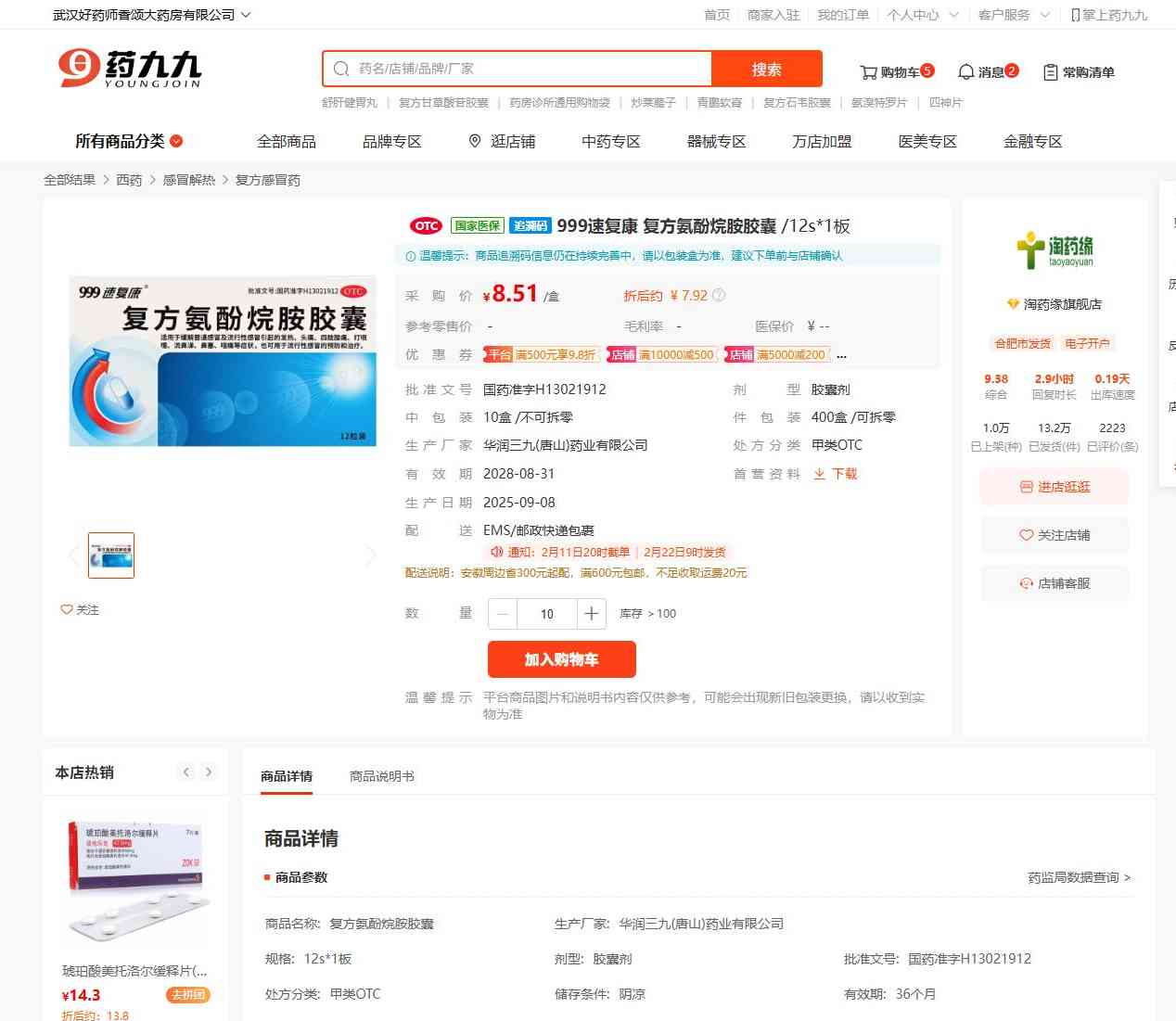Download the first-sale documents
This screenshot has height=1021, width=1176.
coord(835,474)
